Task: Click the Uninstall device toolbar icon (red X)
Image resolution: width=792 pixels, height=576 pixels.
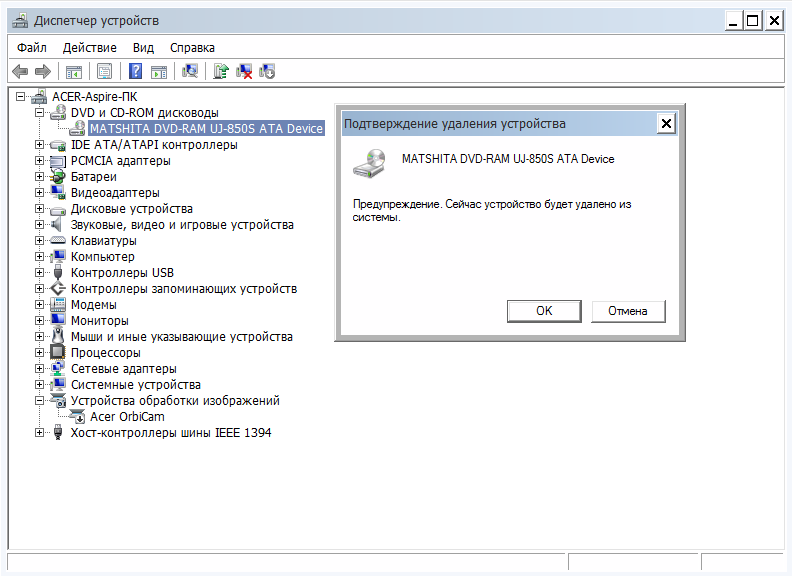Action: tap(244, 71)
